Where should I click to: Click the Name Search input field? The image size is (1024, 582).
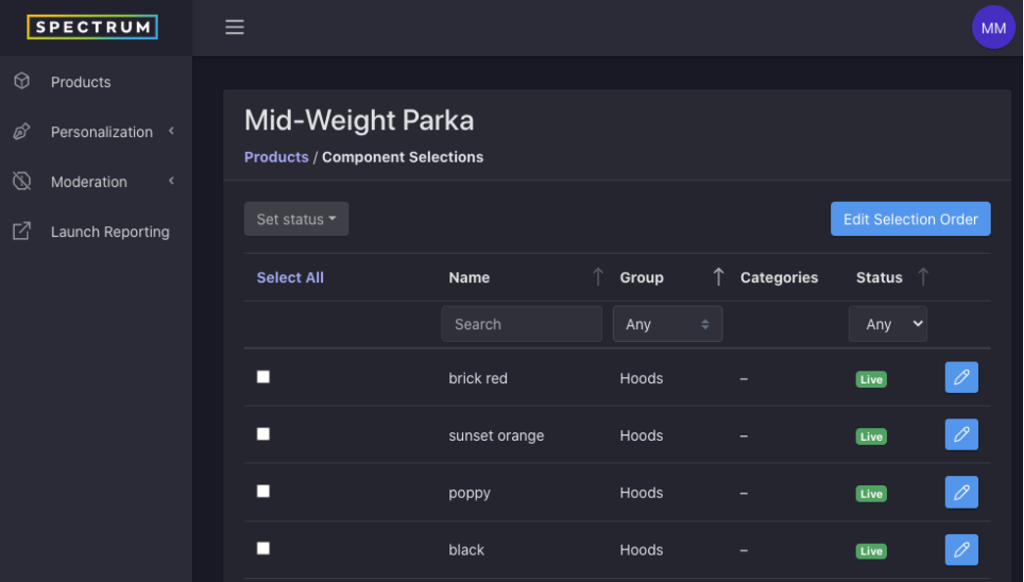[522, 324]
